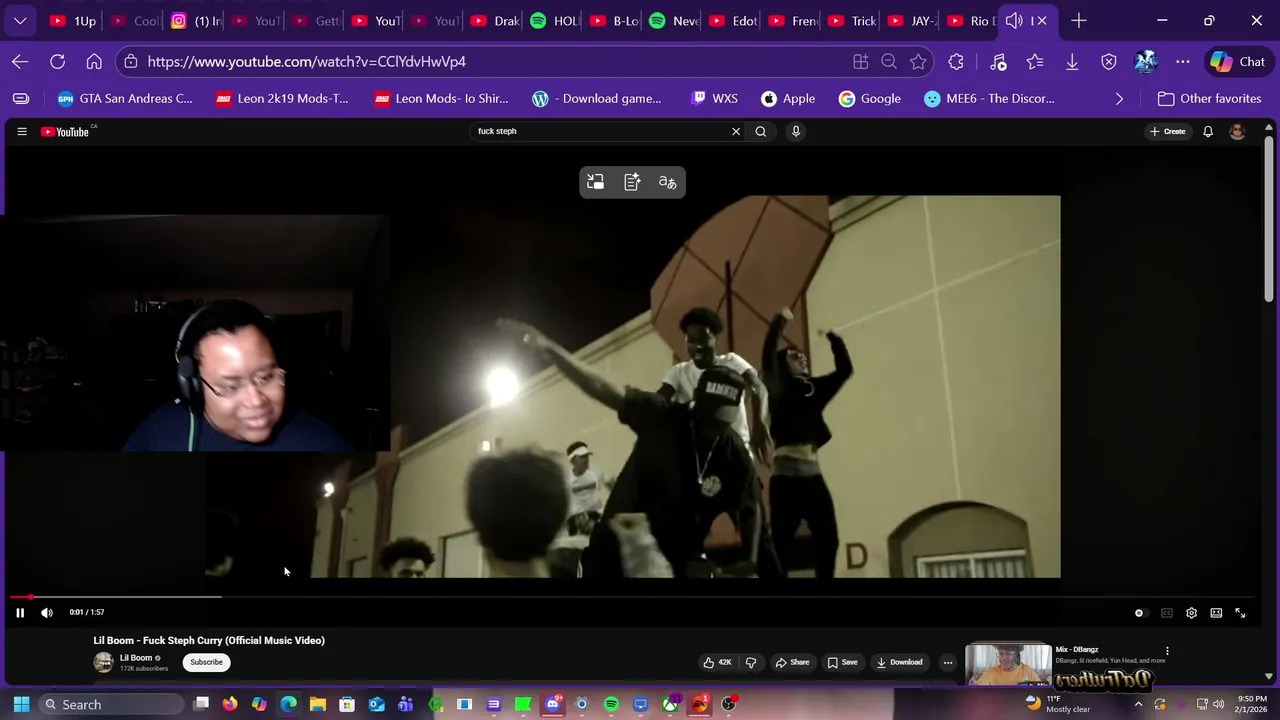Refresh the current page

(x=58, y=62)
